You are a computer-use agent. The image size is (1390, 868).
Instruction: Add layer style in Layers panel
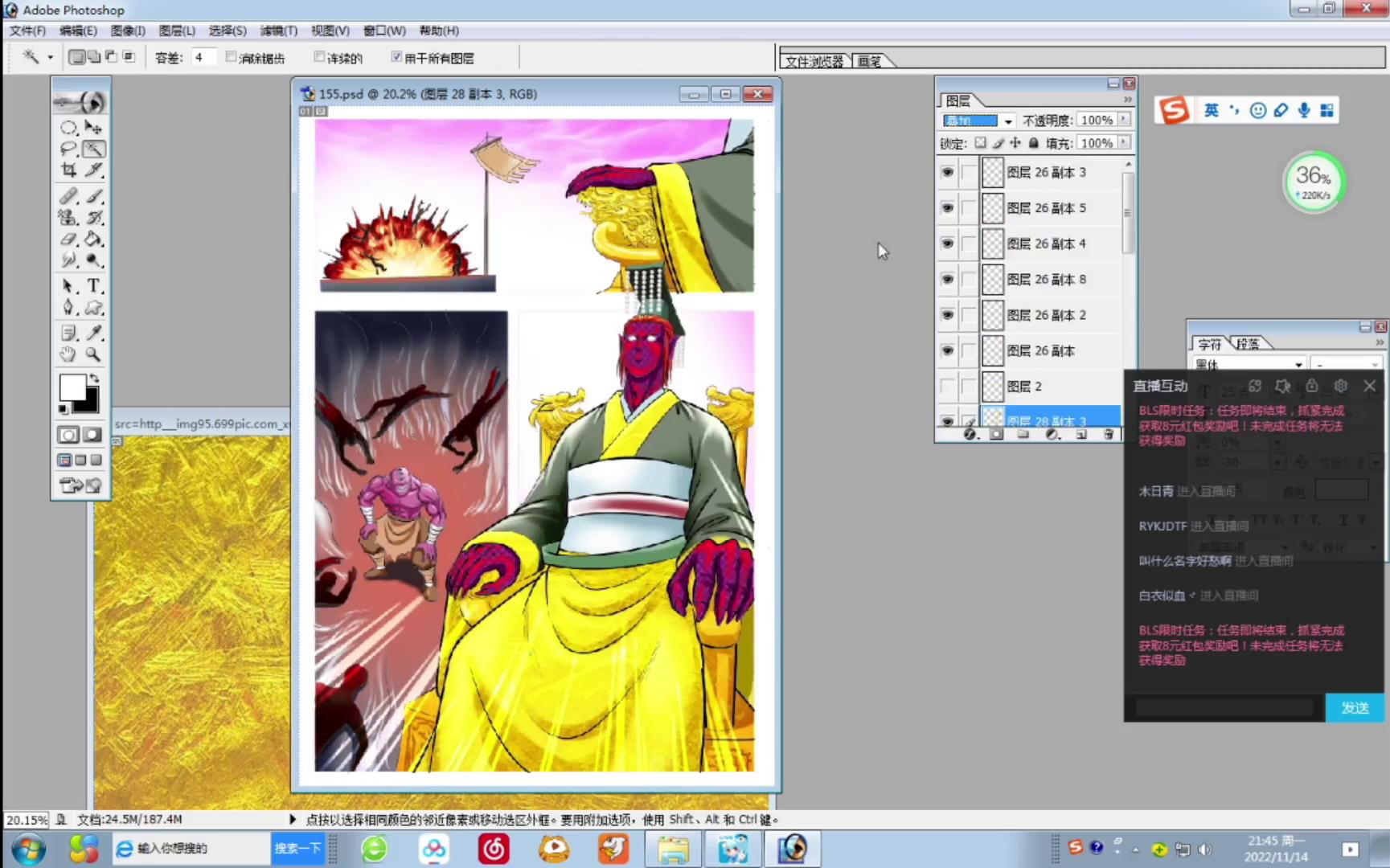970,434
